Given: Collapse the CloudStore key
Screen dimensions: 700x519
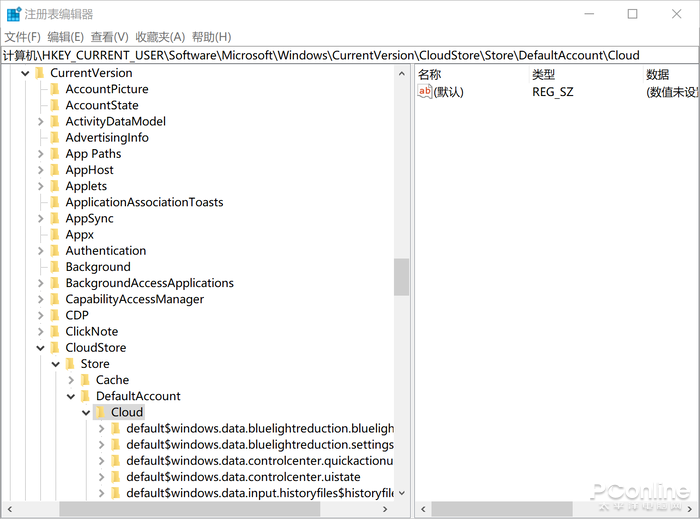Looking at the screenshot, I should (41, 348).
